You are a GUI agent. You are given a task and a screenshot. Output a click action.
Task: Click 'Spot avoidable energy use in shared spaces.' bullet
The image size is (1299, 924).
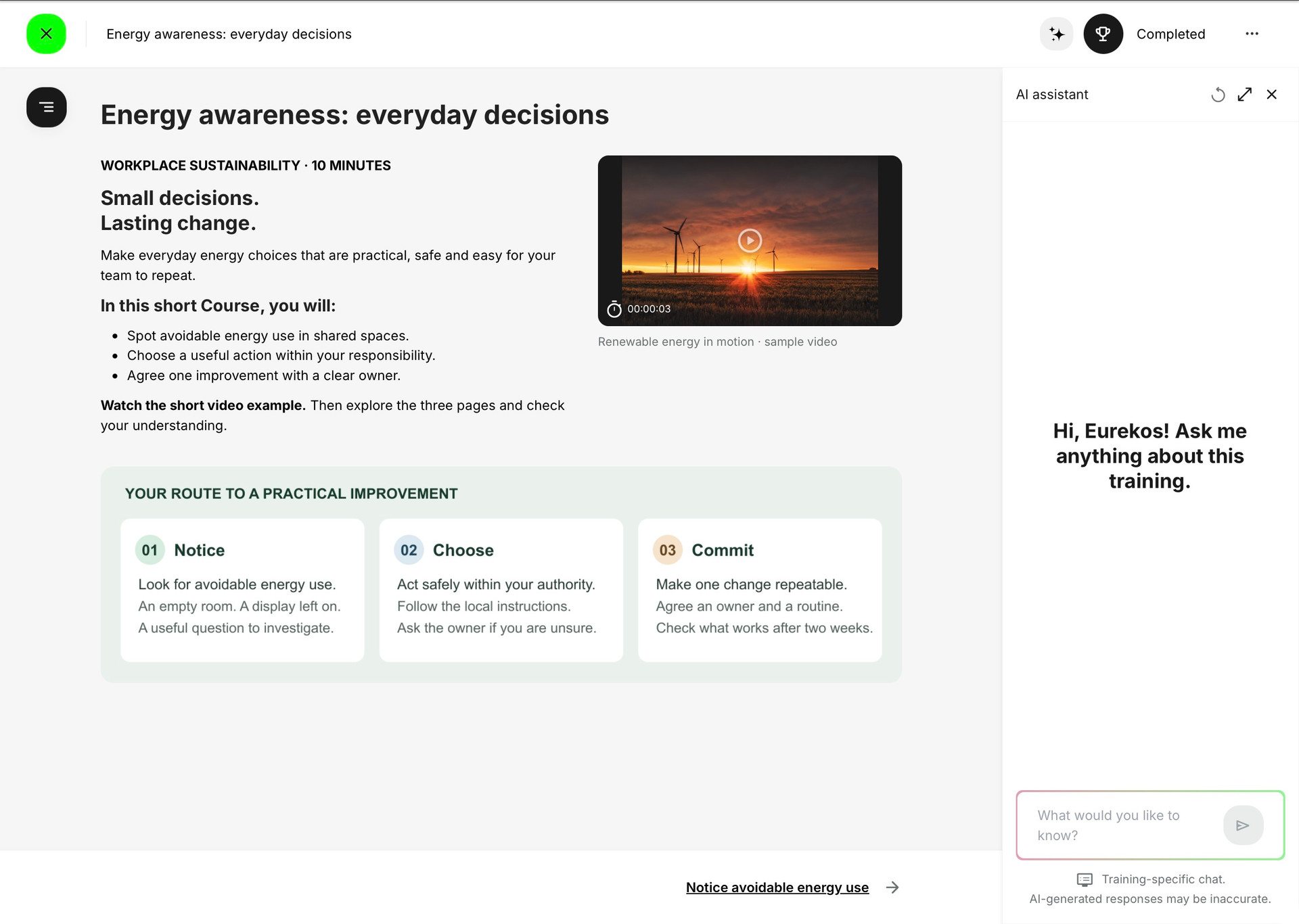pyautogui.click(x=268, y=336)
